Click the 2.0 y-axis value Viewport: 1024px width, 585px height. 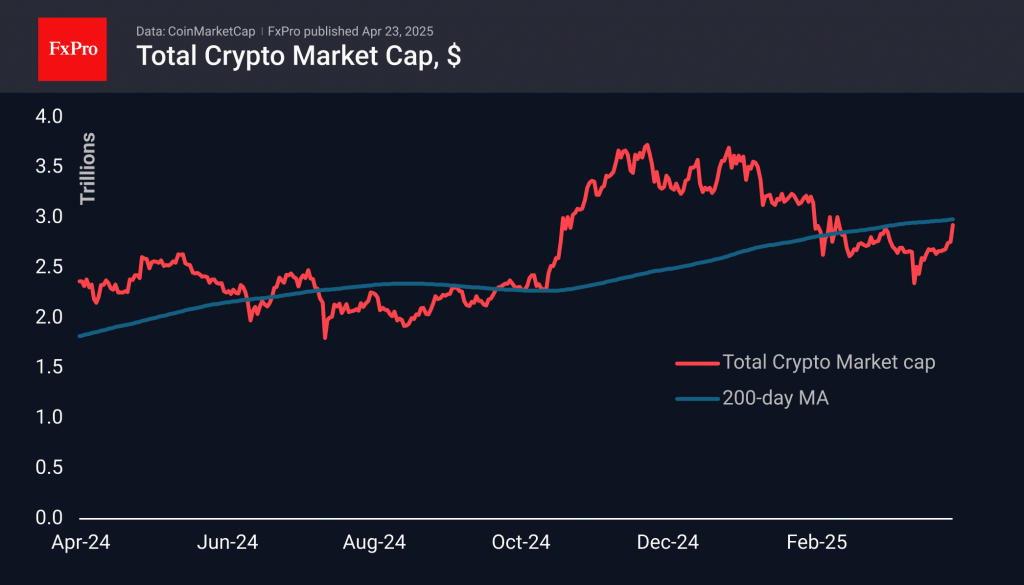(50, 317)
